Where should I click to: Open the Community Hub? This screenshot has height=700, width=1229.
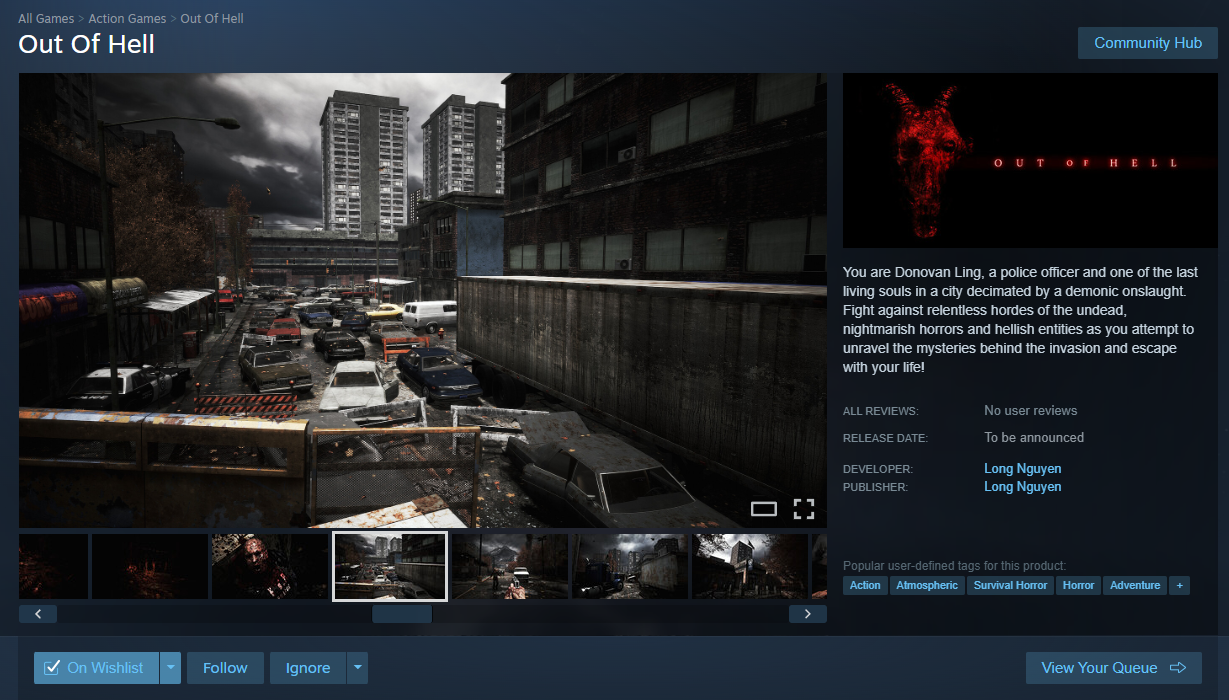(1148, 43)
